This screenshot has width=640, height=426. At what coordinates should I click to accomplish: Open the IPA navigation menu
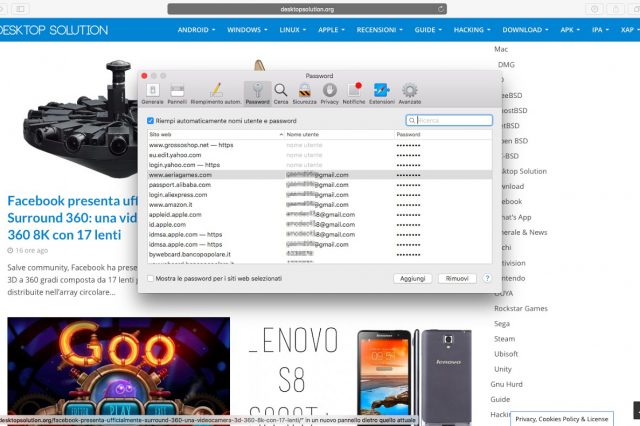click(600, 30)
